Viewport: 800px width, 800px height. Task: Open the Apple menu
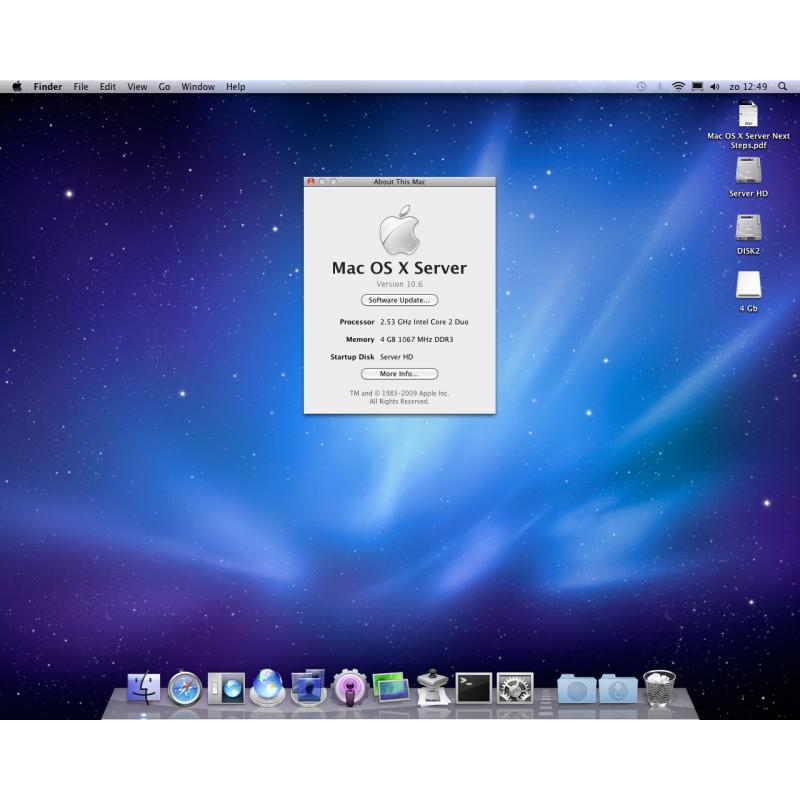tap(17, 87)
